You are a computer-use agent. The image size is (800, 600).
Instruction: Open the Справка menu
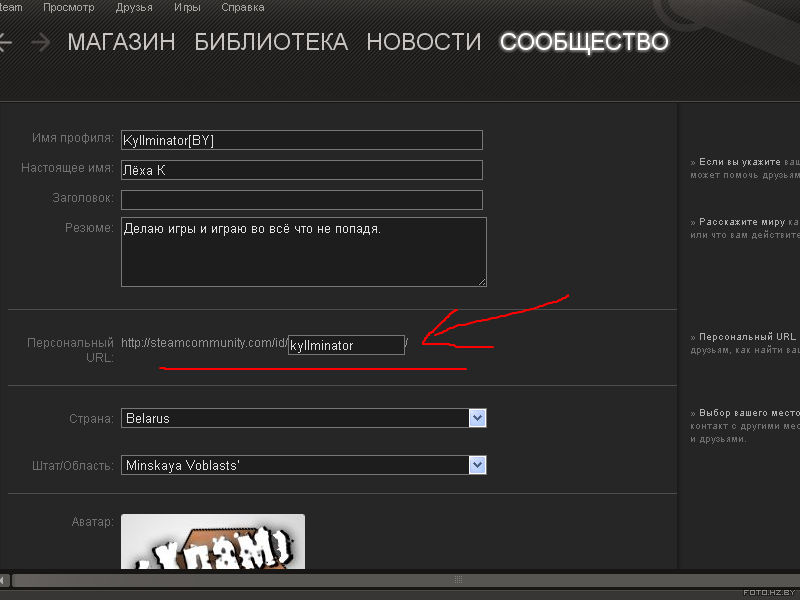(x=243, y=7)
